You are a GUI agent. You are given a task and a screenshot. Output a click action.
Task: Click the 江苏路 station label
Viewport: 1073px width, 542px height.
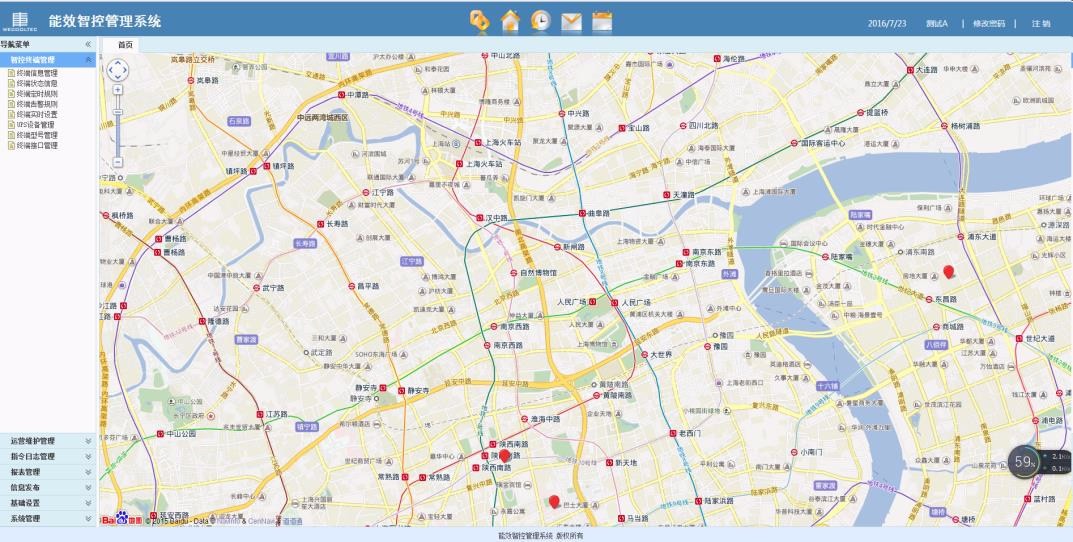coord(276,414)
